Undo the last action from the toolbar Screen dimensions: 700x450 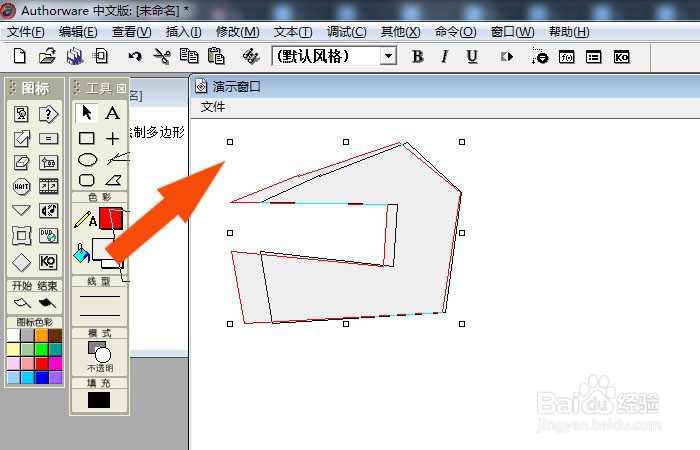tap(135, 57)
